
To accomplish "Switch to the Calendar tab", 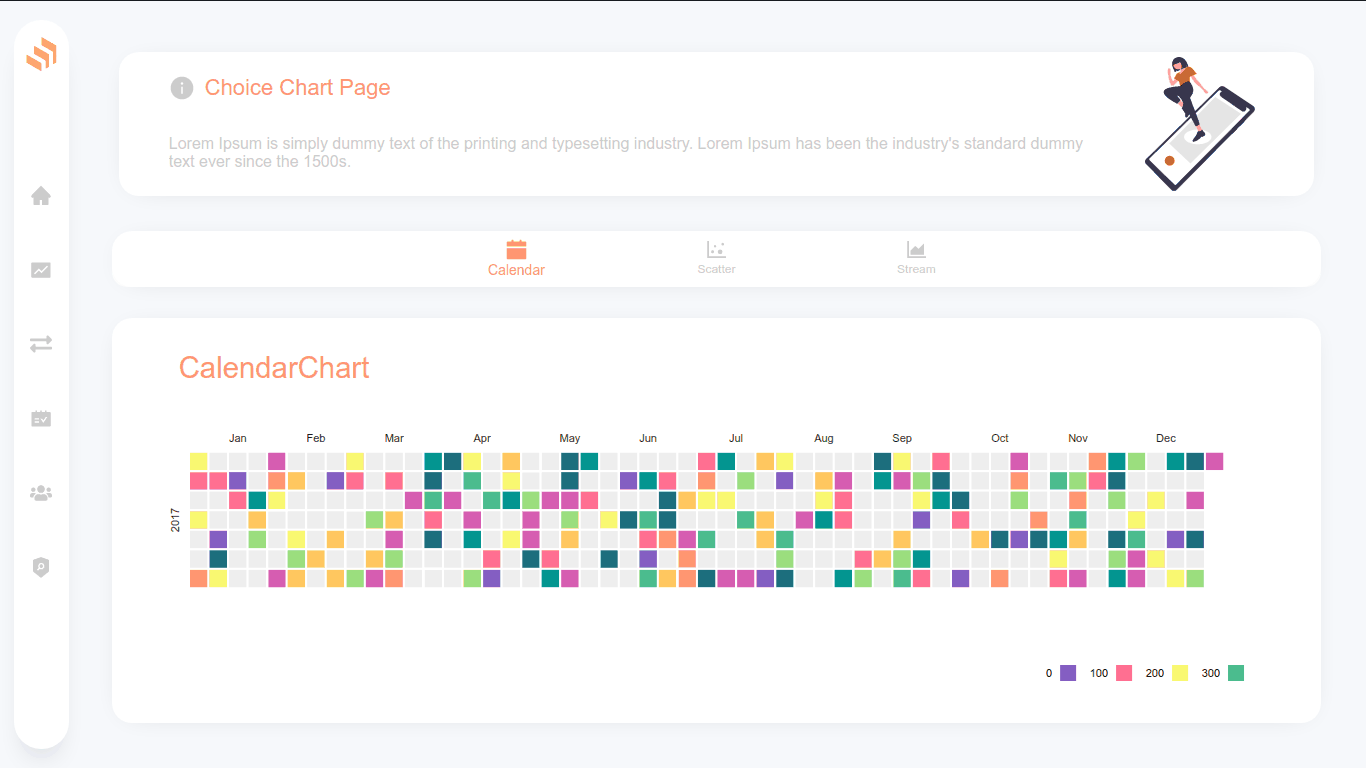I will pyautogui.click(x=516, y=259).
